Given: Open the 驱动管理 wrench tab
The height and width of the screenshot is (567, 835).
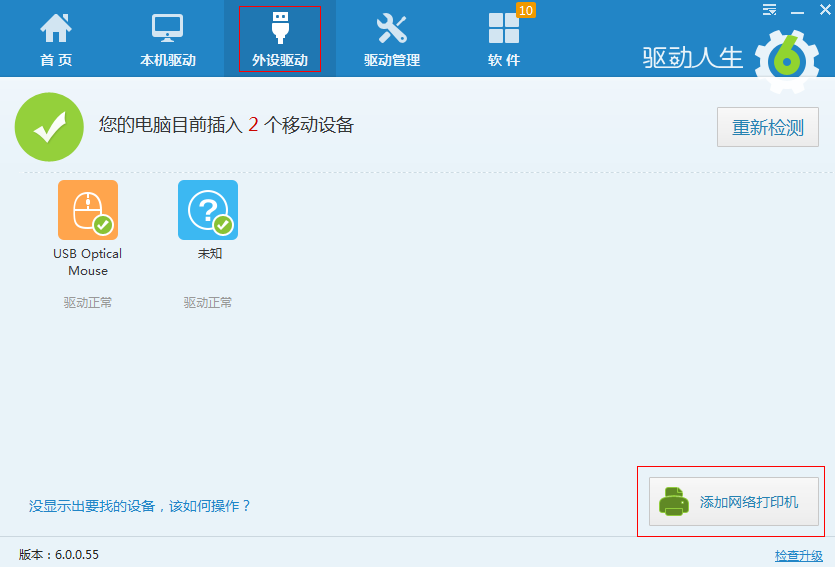Looking at the screenshot, I should pyautogui.click(x=392, y=40).
